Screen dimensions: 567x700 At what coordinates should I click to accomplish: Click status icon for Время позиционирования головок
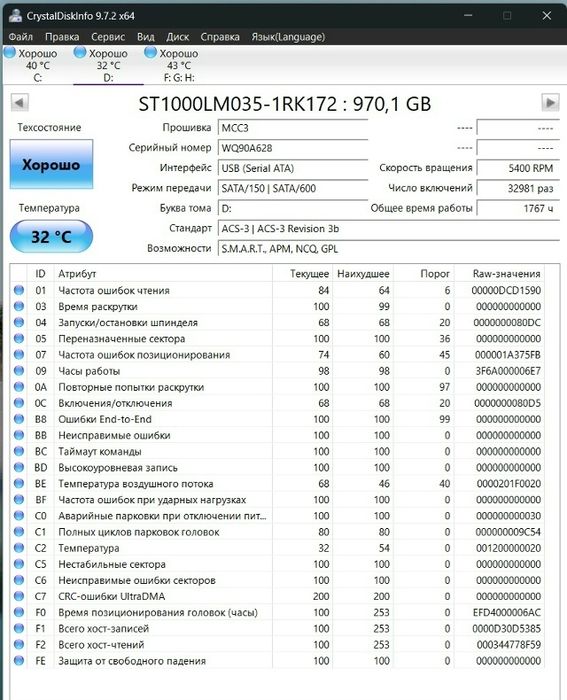coord(19,612)
